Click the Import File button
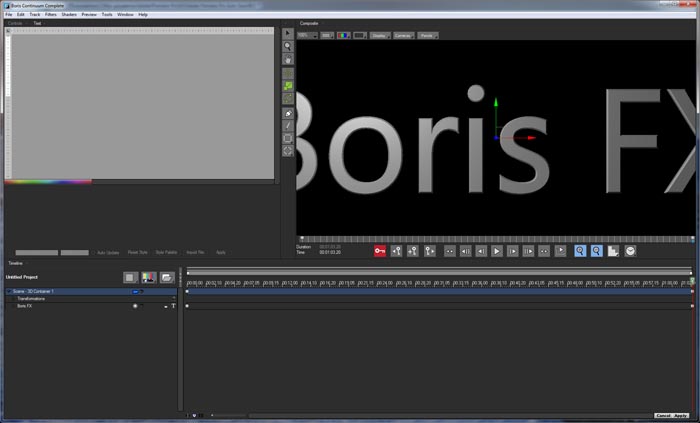 [x=196, y=253]
